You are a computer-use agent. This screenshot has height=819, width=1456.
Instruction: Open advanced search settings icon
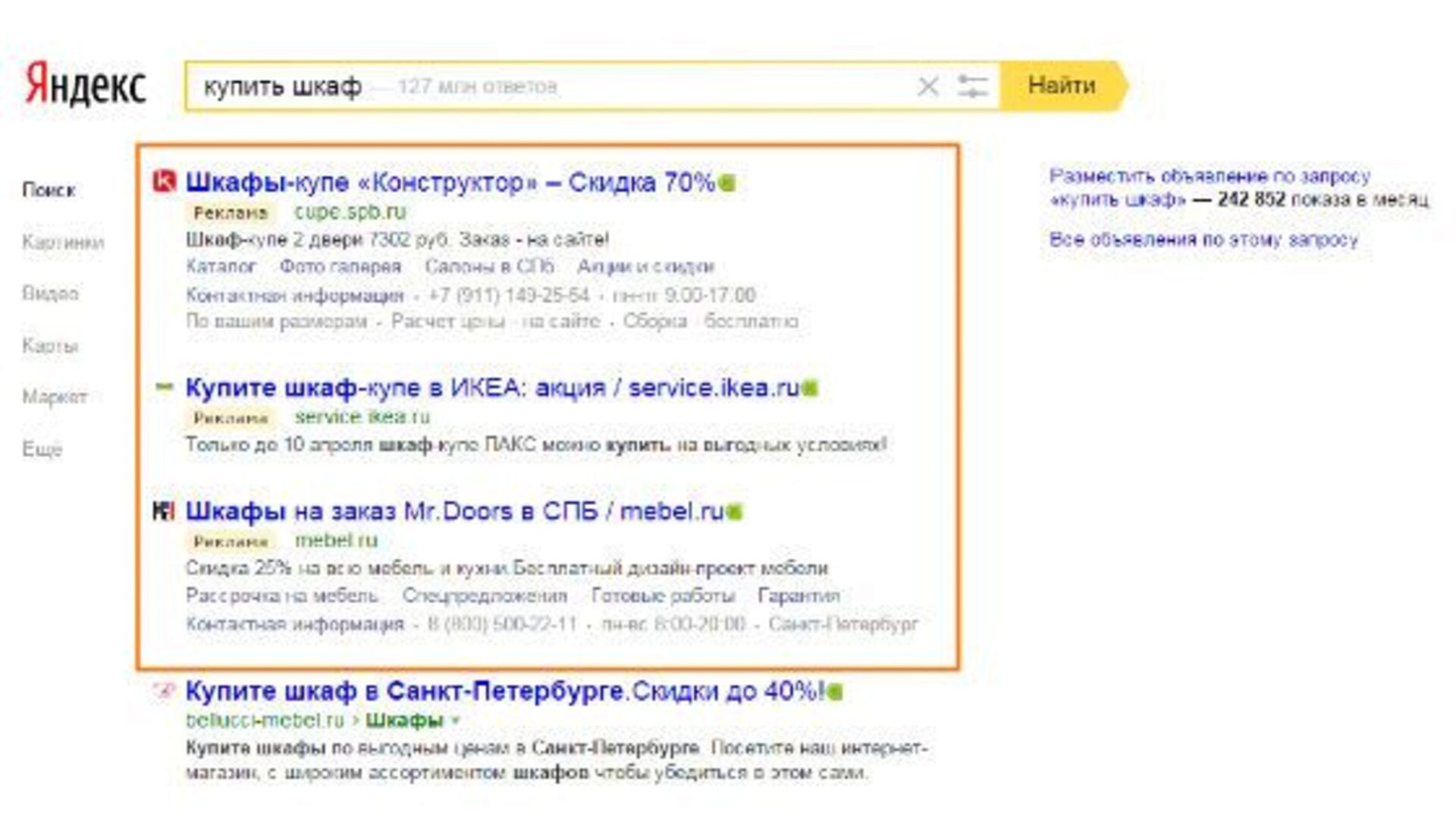972,86
